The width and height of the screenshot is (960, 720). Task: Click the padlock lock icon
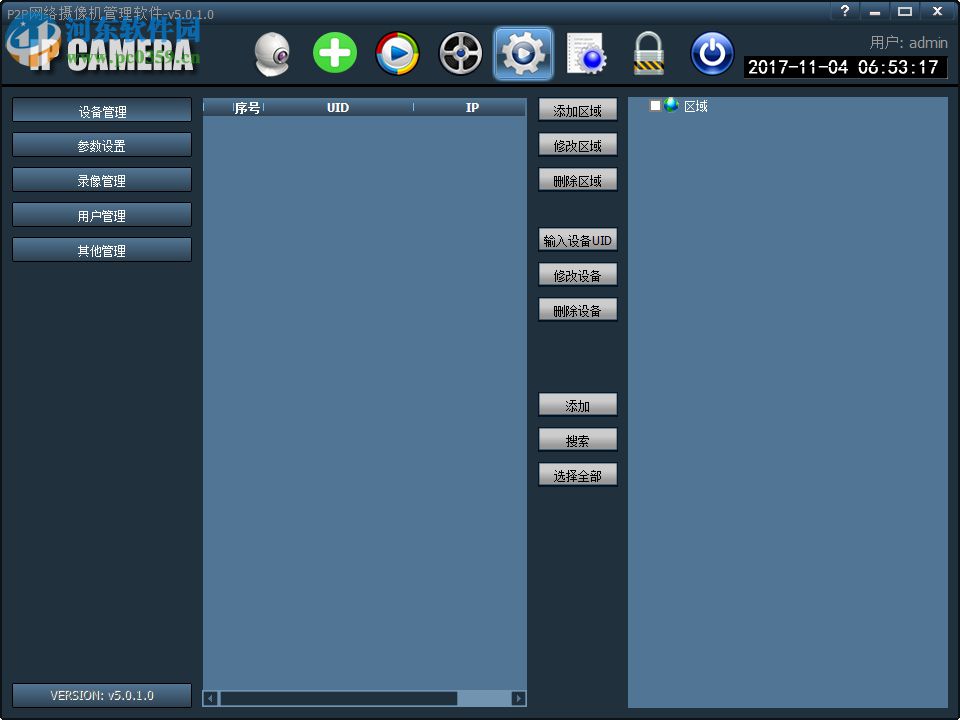click(x=649, y=54)
